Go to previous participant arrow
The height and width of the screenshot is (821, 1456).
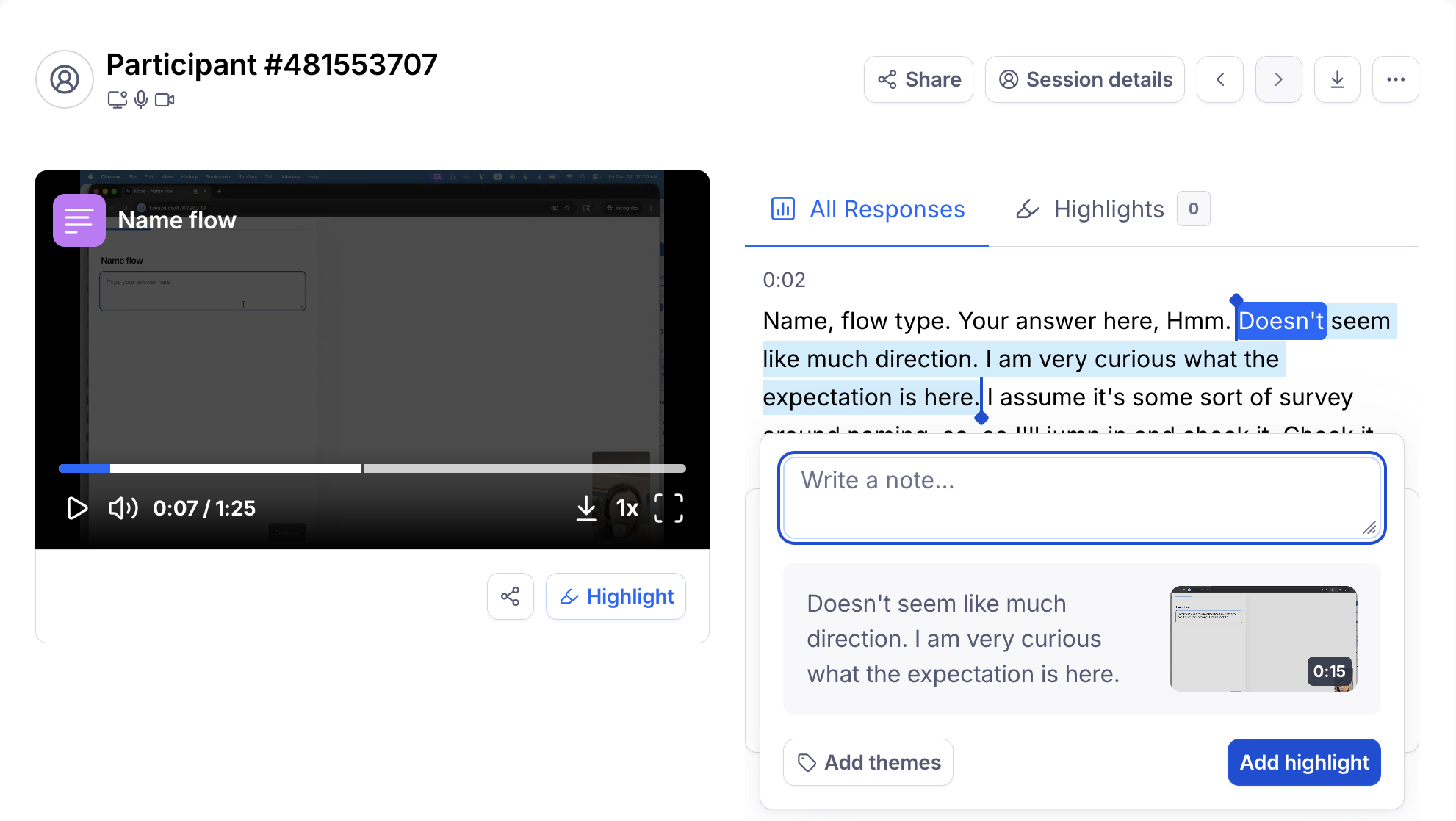(x=1219, y=79)
